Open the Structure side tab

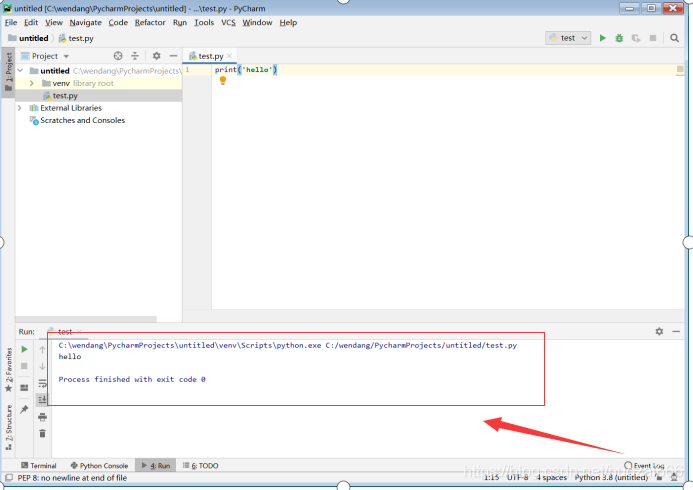8,428
